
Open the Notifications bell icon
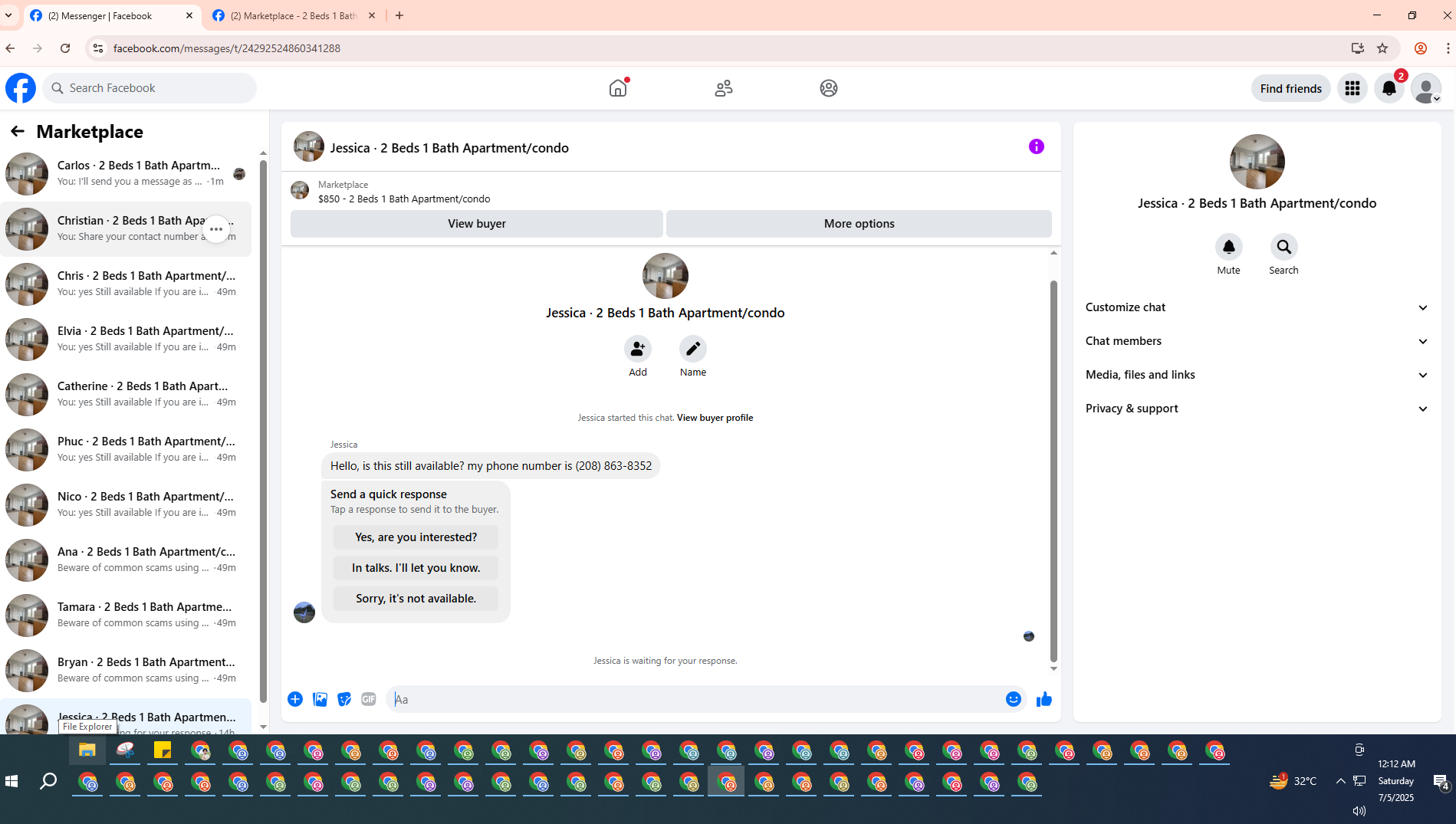(x=1389, y=88)
